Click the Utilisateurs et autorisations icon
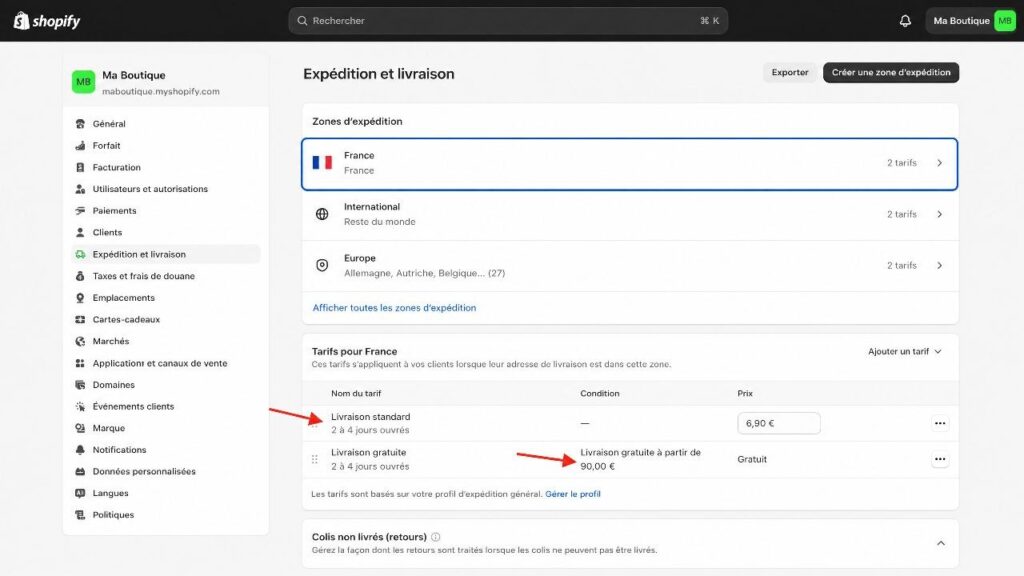Viewport: 1024px width, 576px height. pyautogui.click(x=80, y=189)
